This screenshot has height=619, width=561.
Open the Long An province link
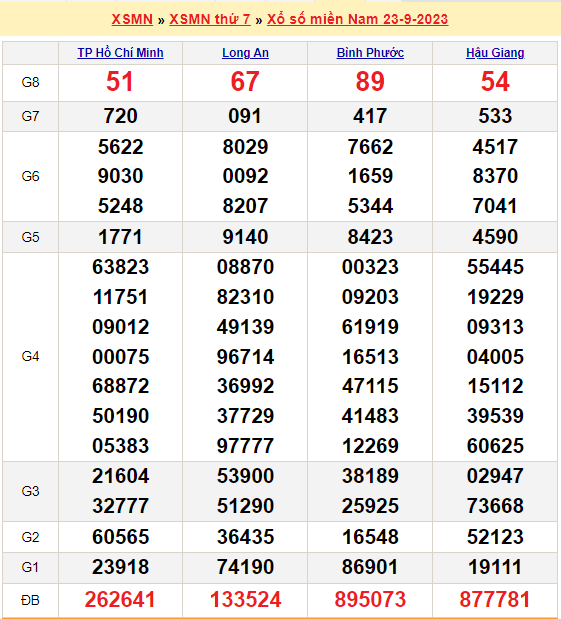coord(245,53)
